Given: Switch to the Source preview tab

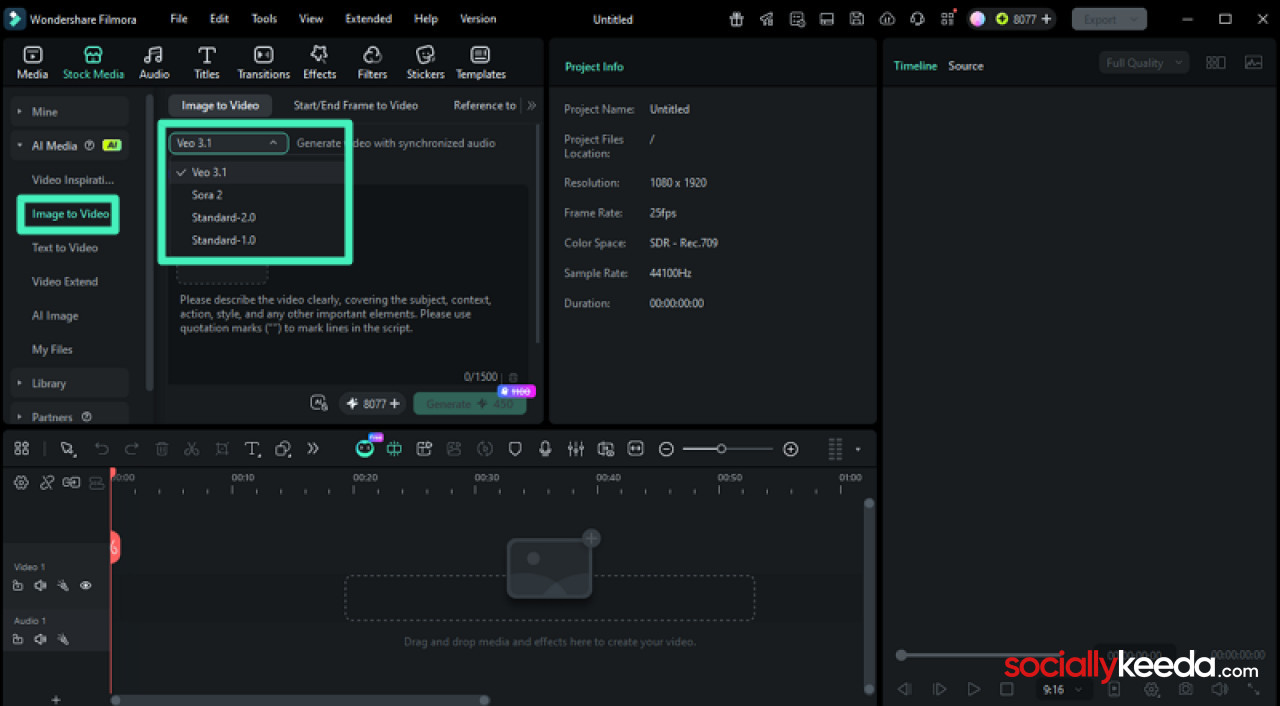Looking at the screenshot, I should tap(965, 66).
